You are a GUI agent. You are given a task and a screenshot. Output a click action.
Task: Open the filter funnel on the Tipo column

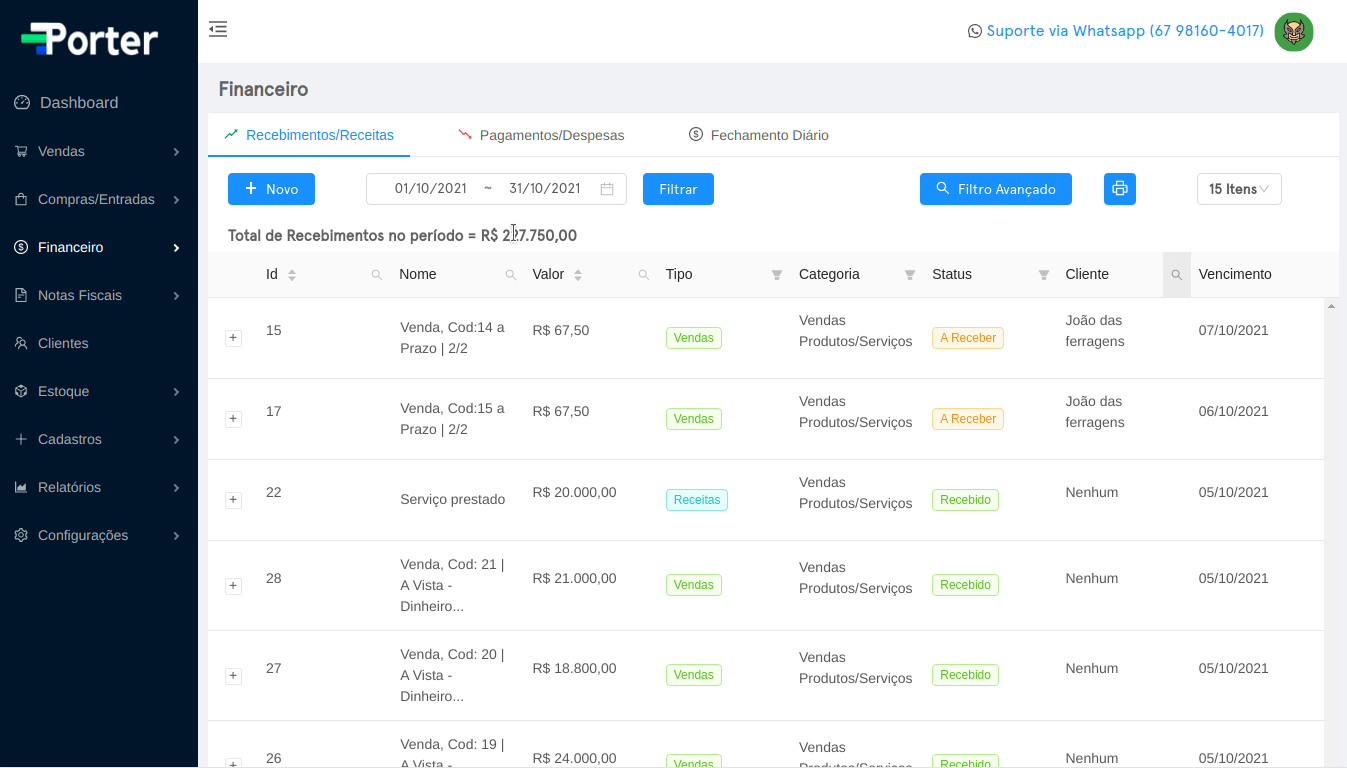(776, 274)
